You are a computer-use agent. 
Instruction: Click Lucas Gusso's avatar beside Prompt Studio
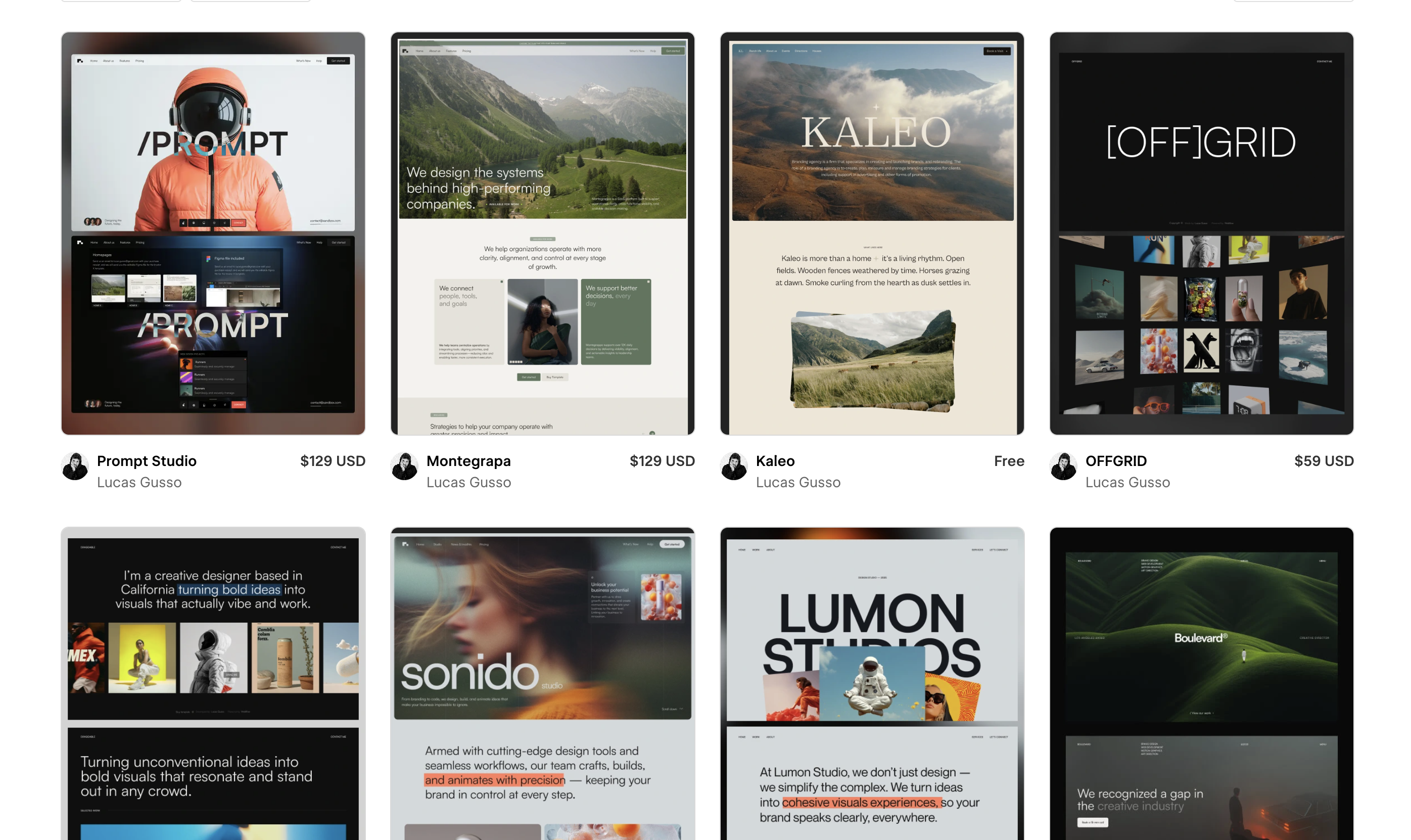point(75,466)
